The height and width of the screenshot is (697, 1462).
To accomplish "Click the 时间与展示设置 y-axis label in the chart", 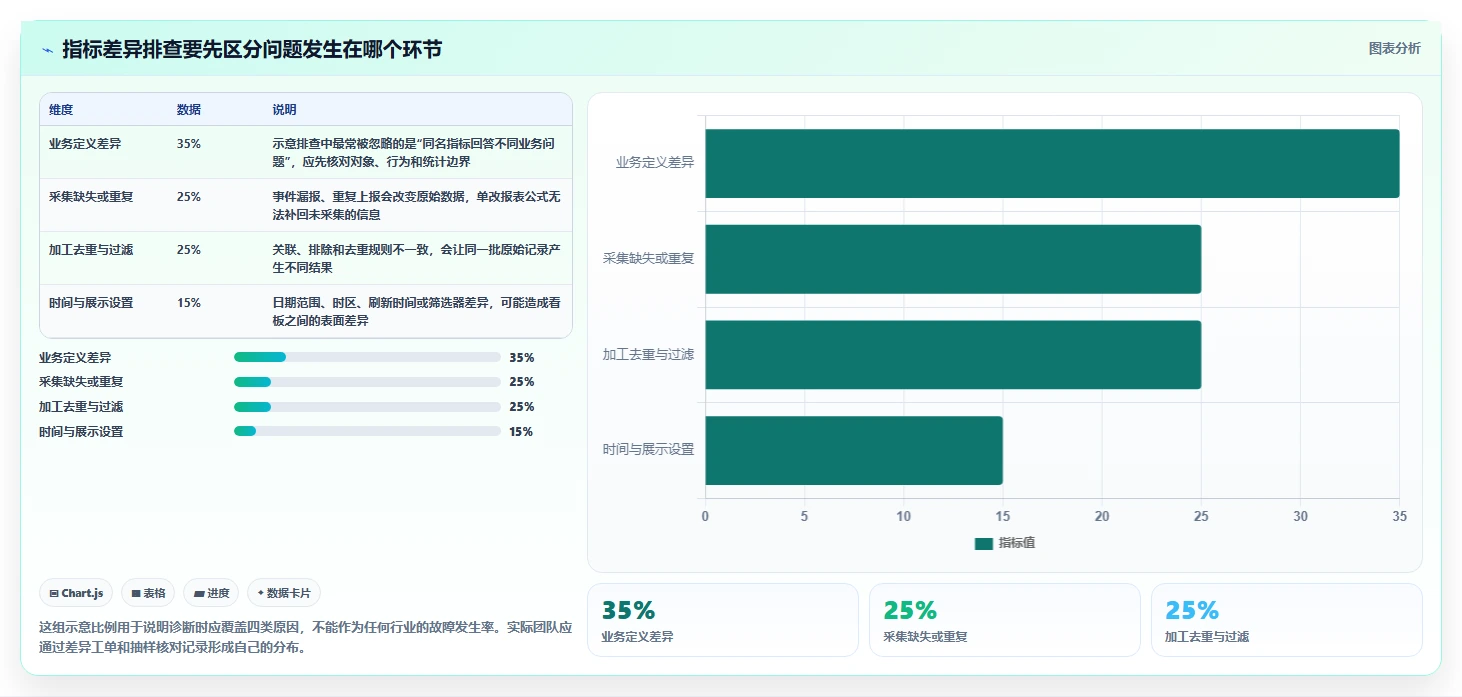I will 649,450.
